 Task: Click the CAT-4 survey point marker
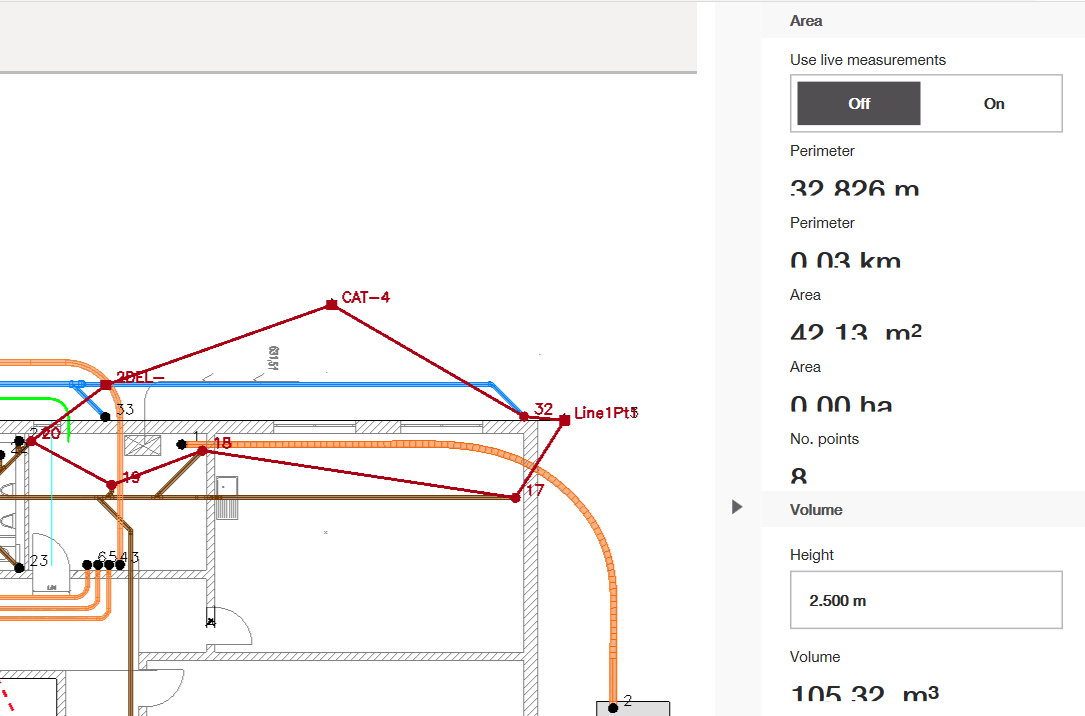point(331,304)
